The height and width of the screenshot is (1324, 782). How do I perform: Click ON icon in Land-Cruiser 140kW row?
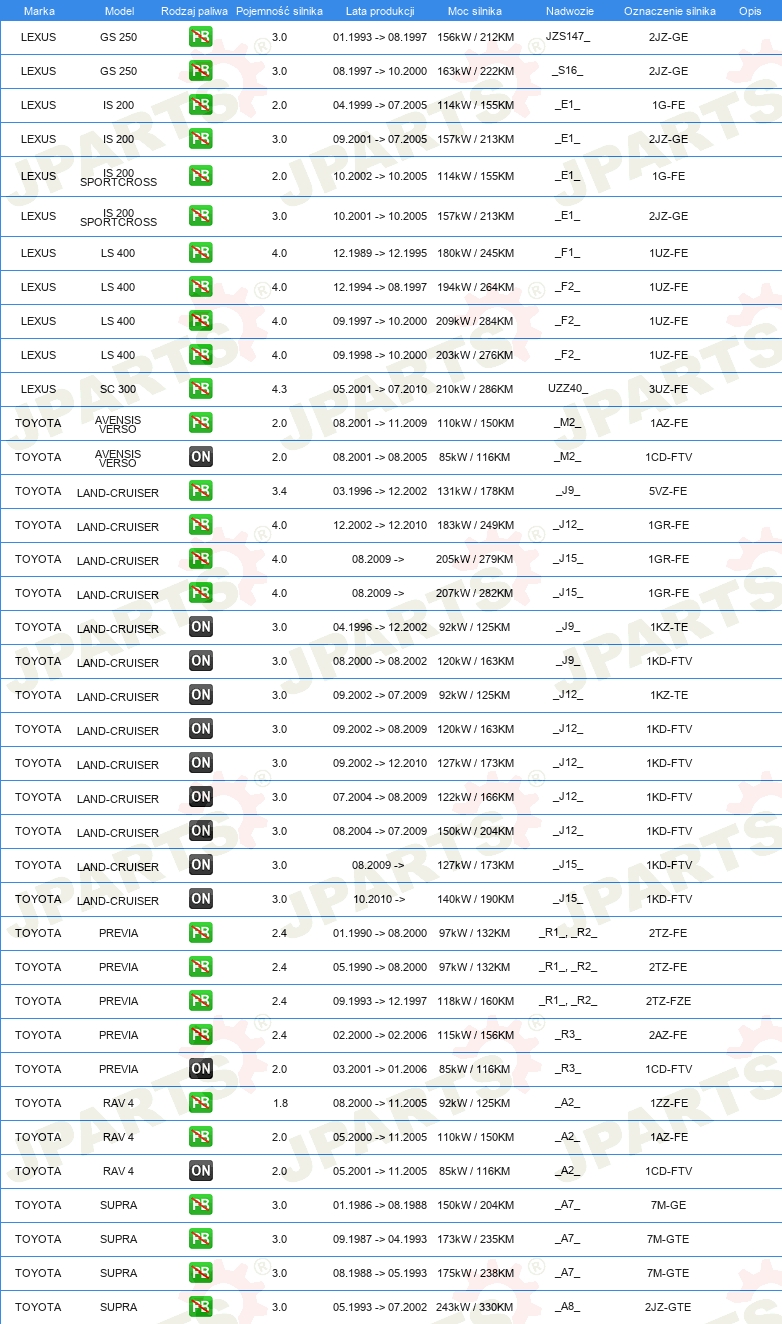[x=201, y=899]
